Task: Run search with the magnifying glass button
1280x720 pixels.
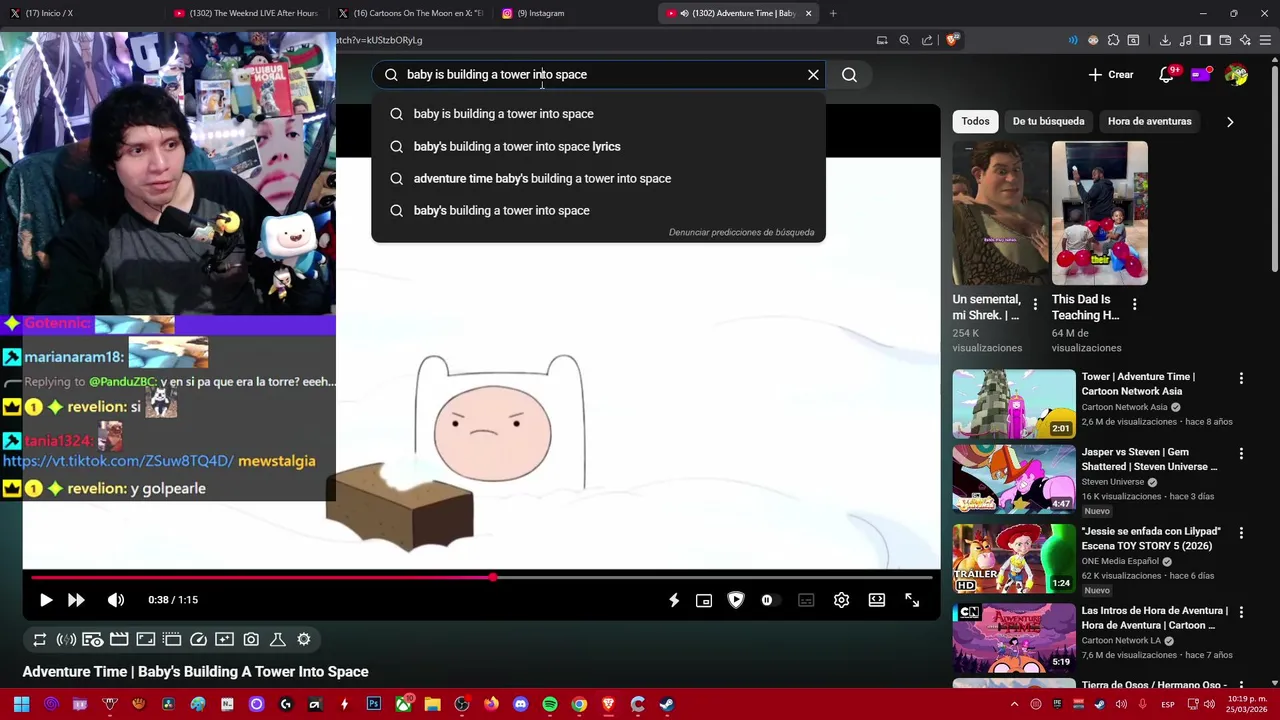Action: [x=849, y=74]
